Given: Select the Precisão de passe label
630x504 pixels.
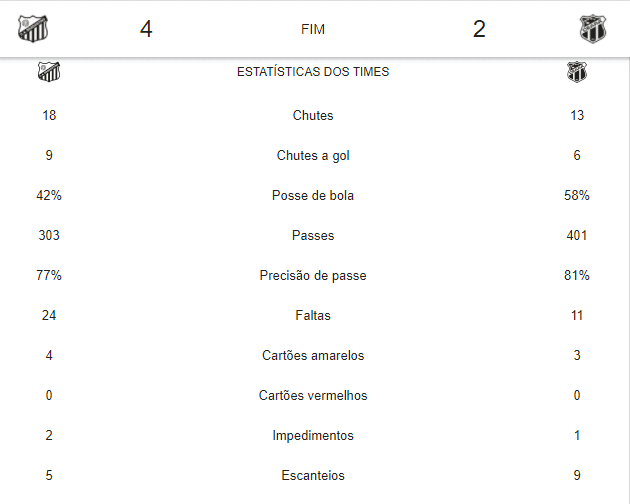Looking at the screenshot, I should point(313,275).
